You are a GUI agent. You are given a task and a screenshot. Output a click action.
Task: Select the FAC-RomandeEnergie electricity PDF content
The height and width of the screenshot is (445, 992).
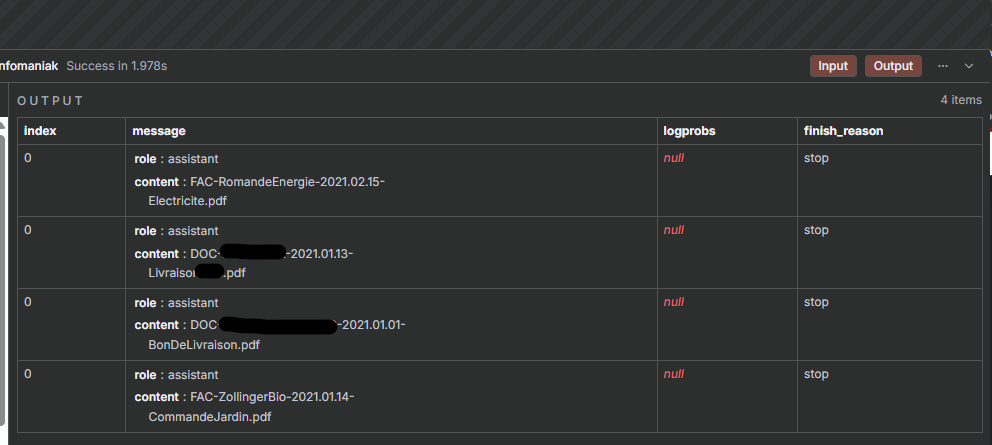pos(260,191)
